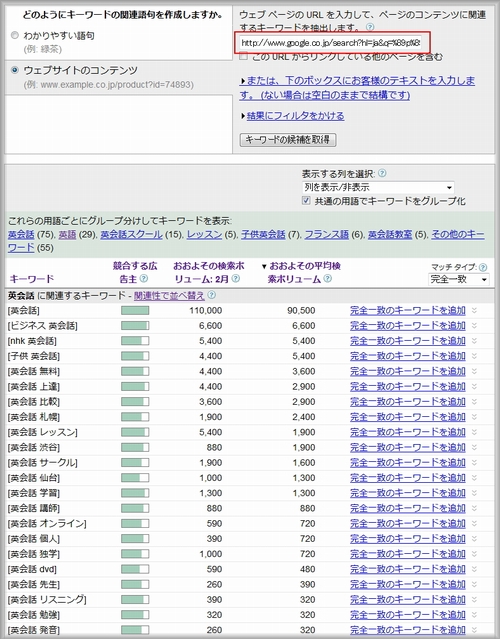Select the [英会話 オンライン] keyword text
The height and width of the screenshot is (639, 500).
[x=47, y=523]
